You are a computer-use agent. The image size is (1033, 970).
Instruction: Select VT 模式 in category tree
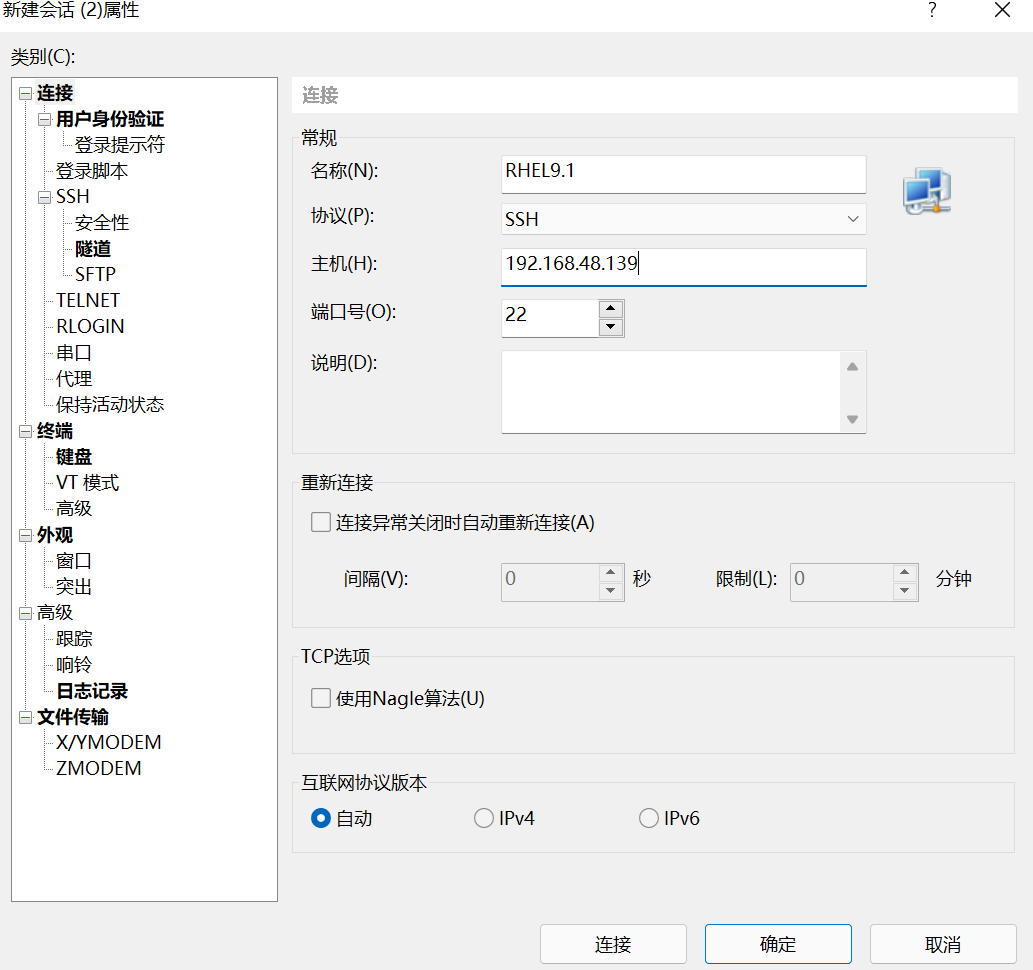tap(87, 483)
